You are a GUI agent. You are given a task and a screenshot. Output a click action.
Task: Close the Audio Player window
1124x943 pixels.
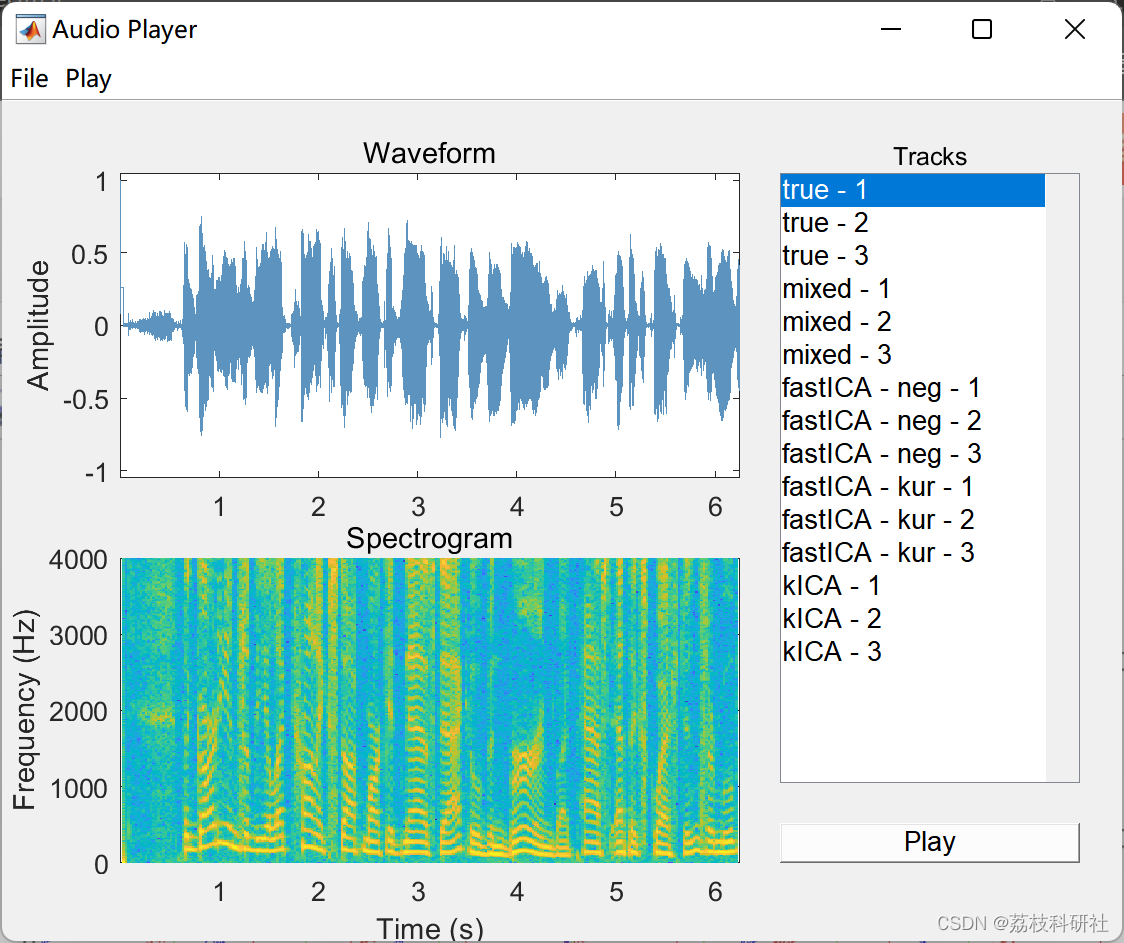[1075, 29]
